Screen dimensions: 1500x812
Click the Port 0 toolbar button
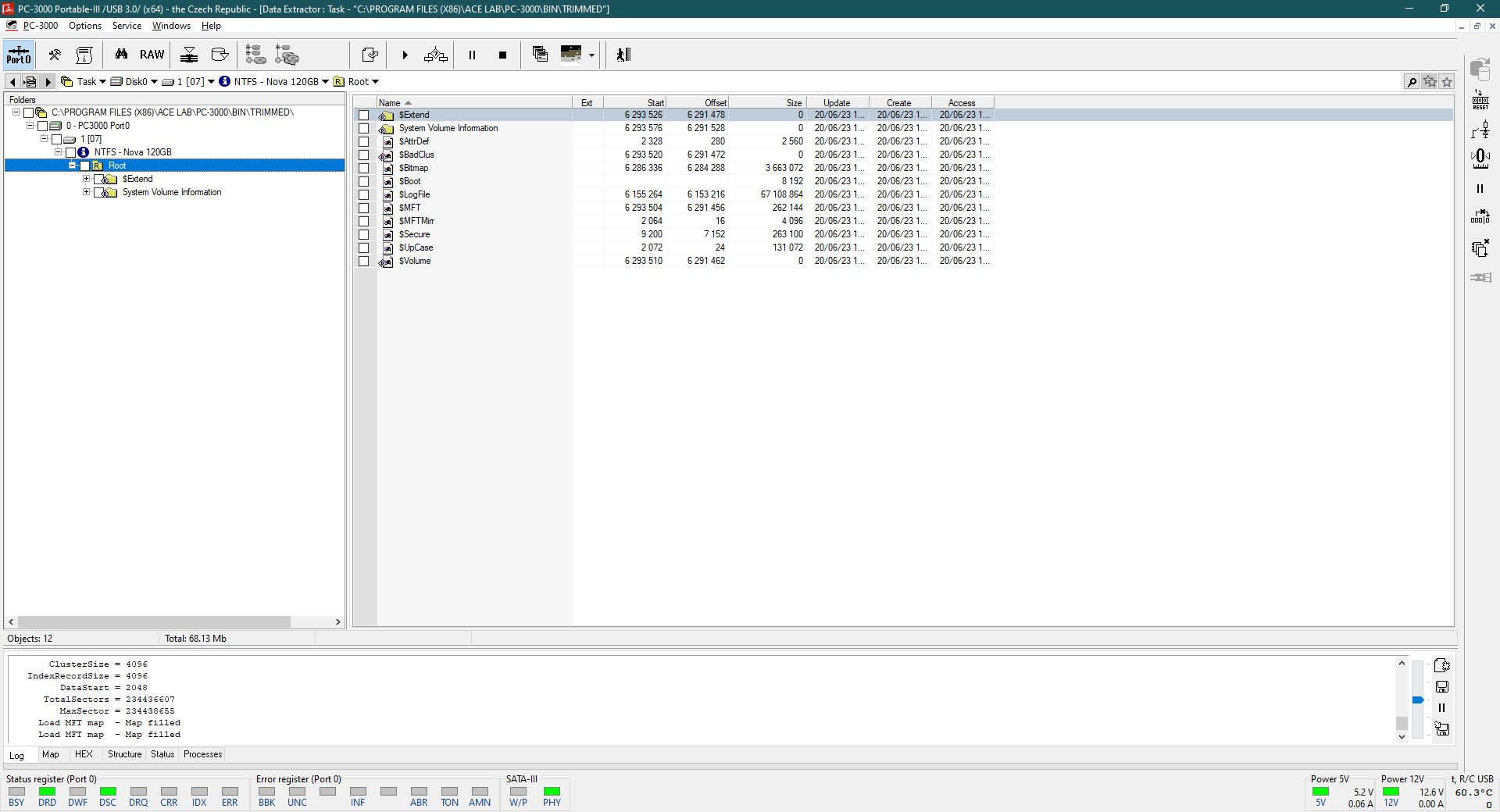(19, 55)
